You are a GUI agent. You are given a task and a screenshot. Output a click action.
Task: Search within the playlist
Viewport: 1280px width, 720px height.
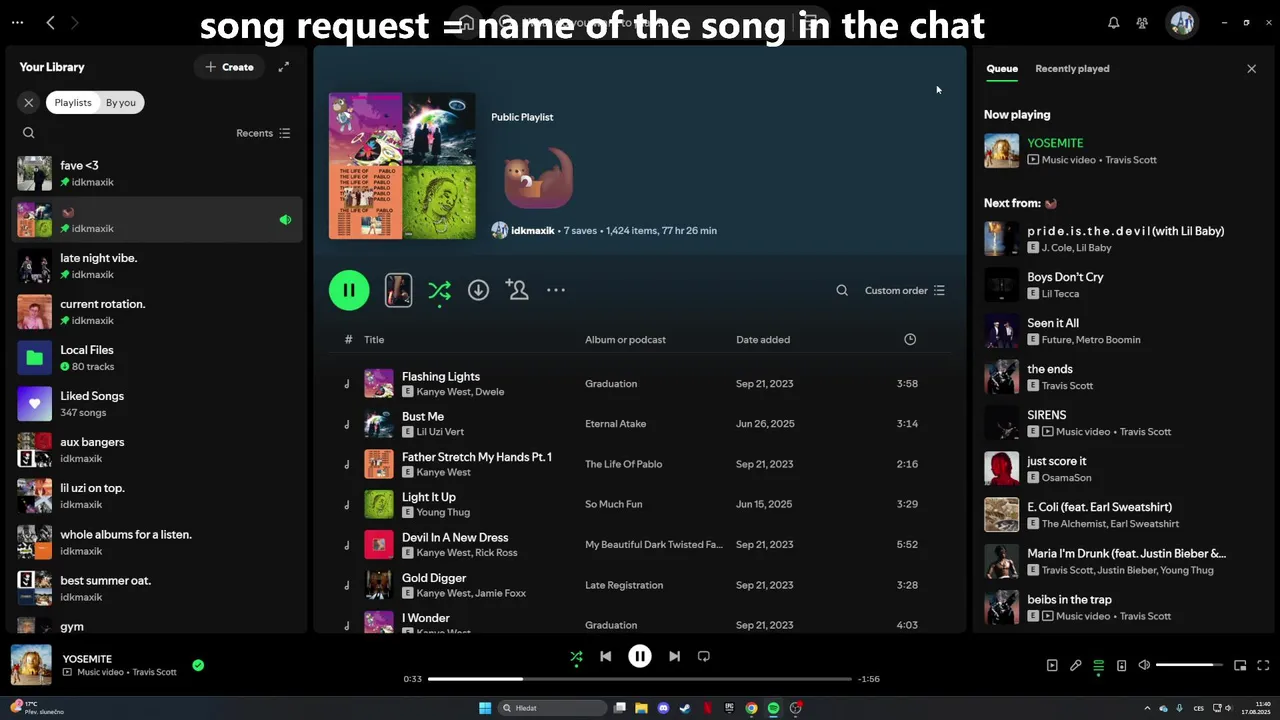click(842, 290)
